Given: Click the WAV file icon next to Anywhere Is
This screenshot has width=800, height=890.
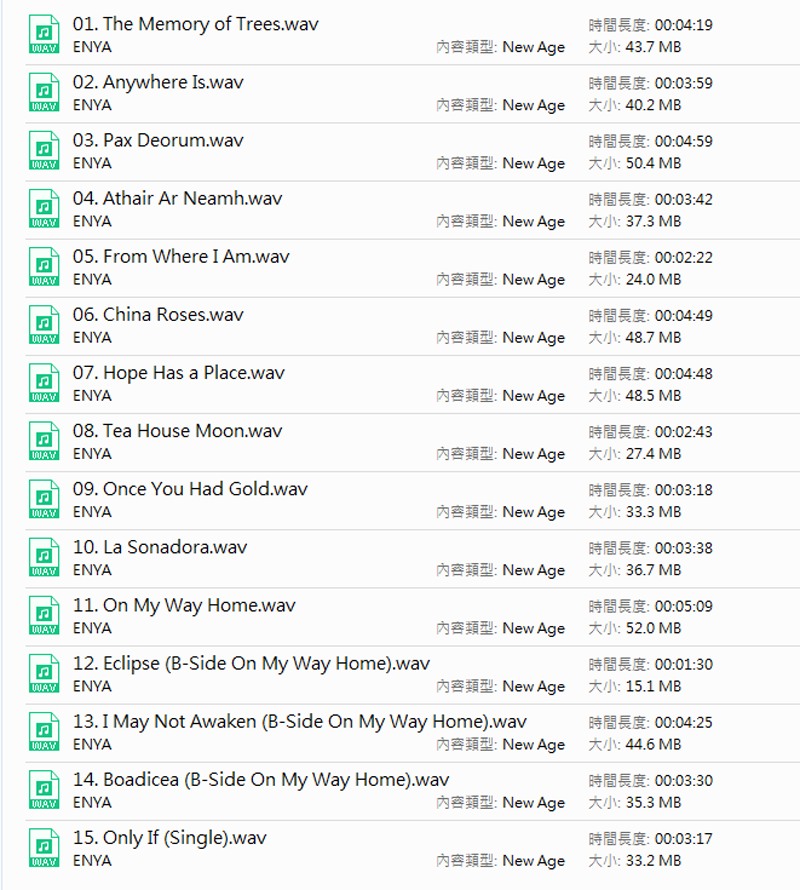Looking at the screenshot, I should coord(43,93).
